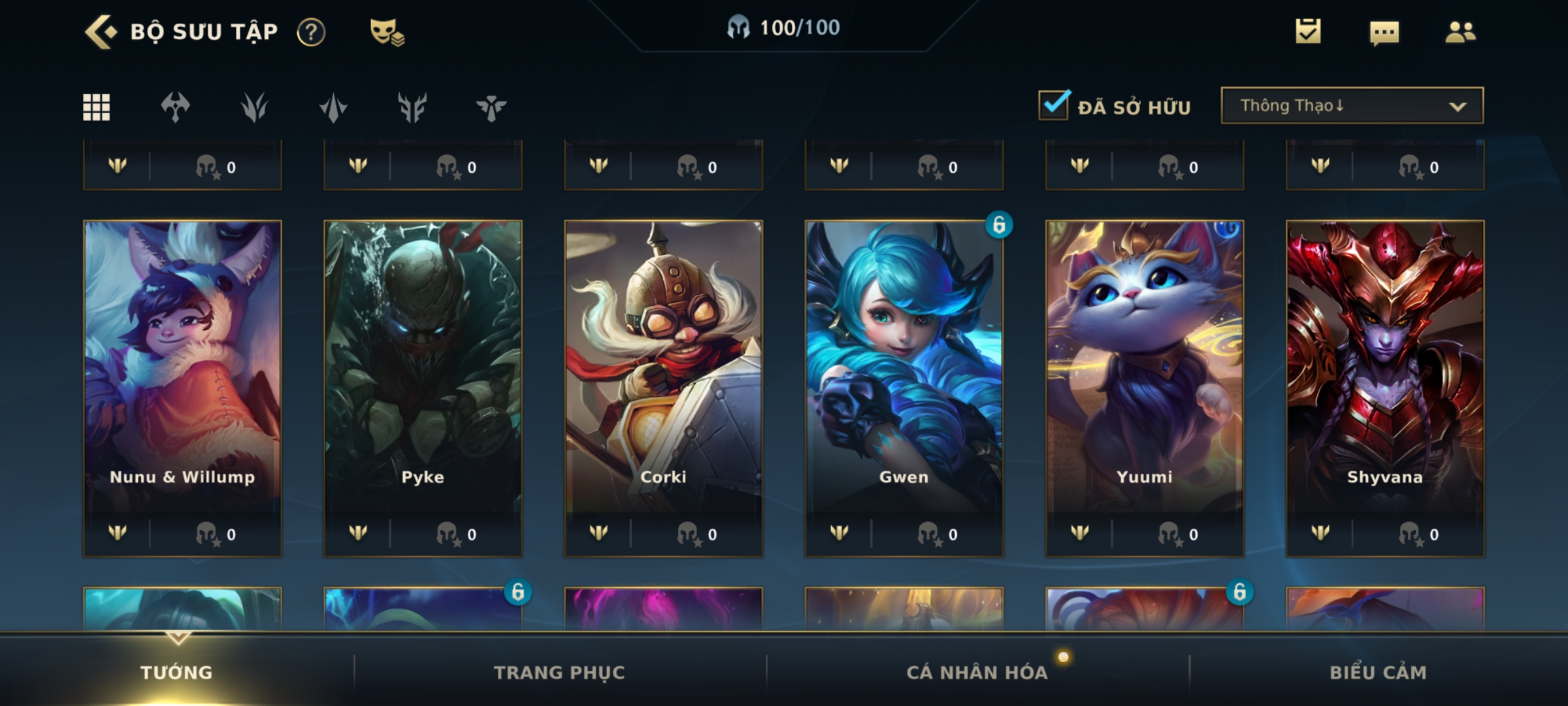Open the chat bubble icon

click(x=1384, y=33)
